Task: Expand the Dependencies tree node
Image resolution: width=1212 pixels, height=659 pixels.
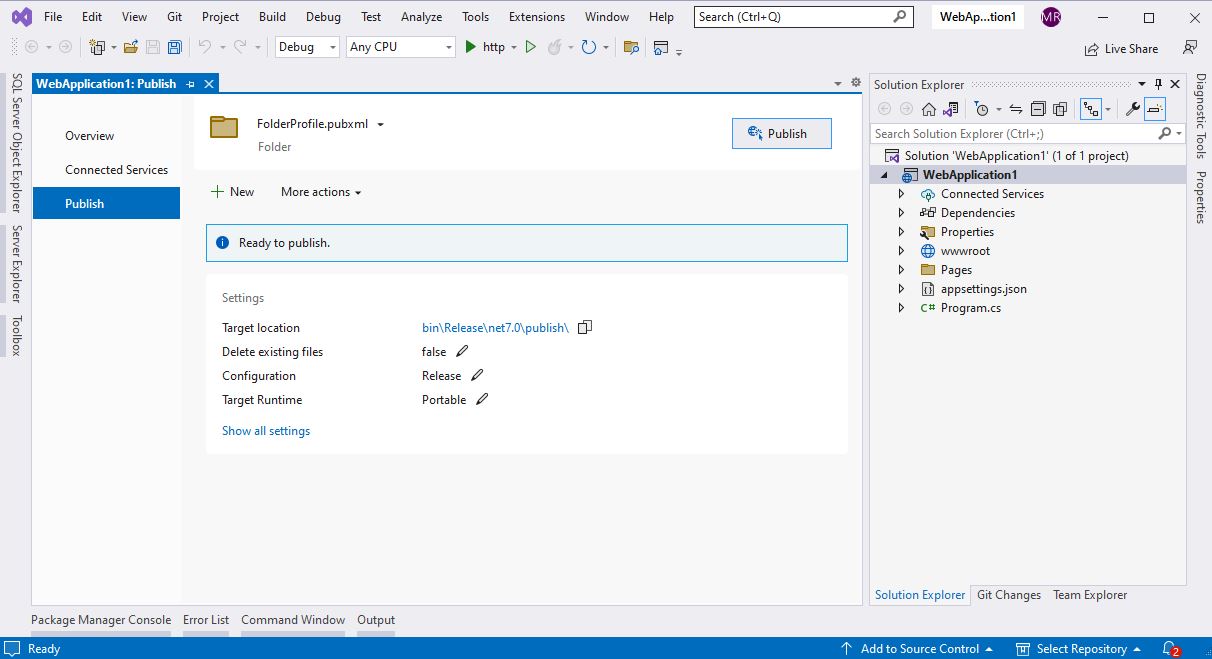Action: click(901, 213)
